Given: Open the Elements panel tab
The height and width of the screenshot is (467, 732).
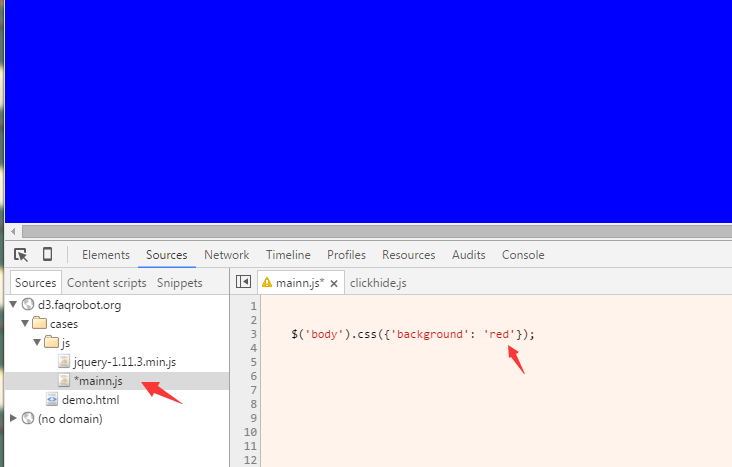Looking at the screenshot, I should pyautogui.click(x=106, y=255).
